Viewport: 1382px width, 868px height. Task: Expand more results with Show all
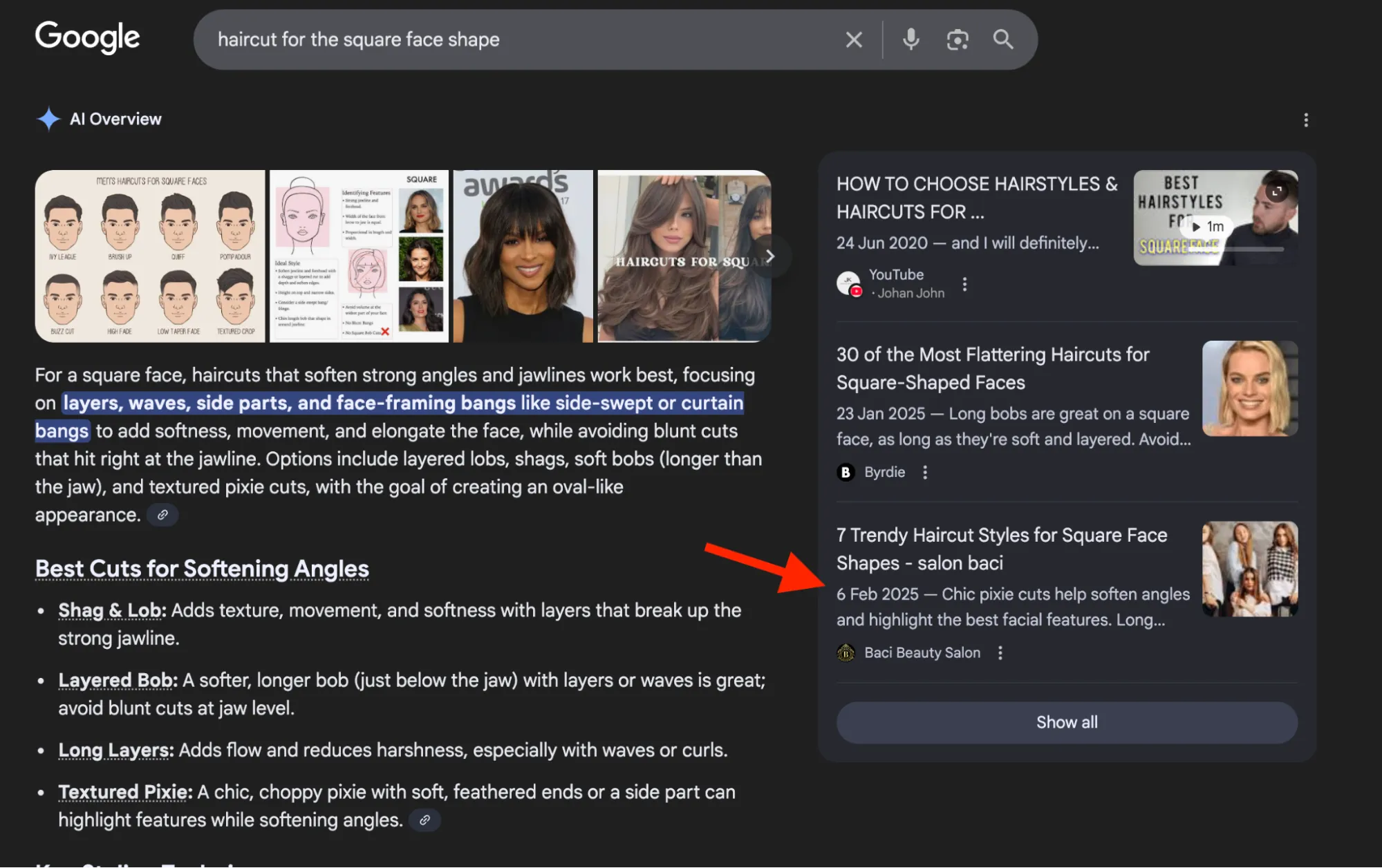pos(1066,722)
